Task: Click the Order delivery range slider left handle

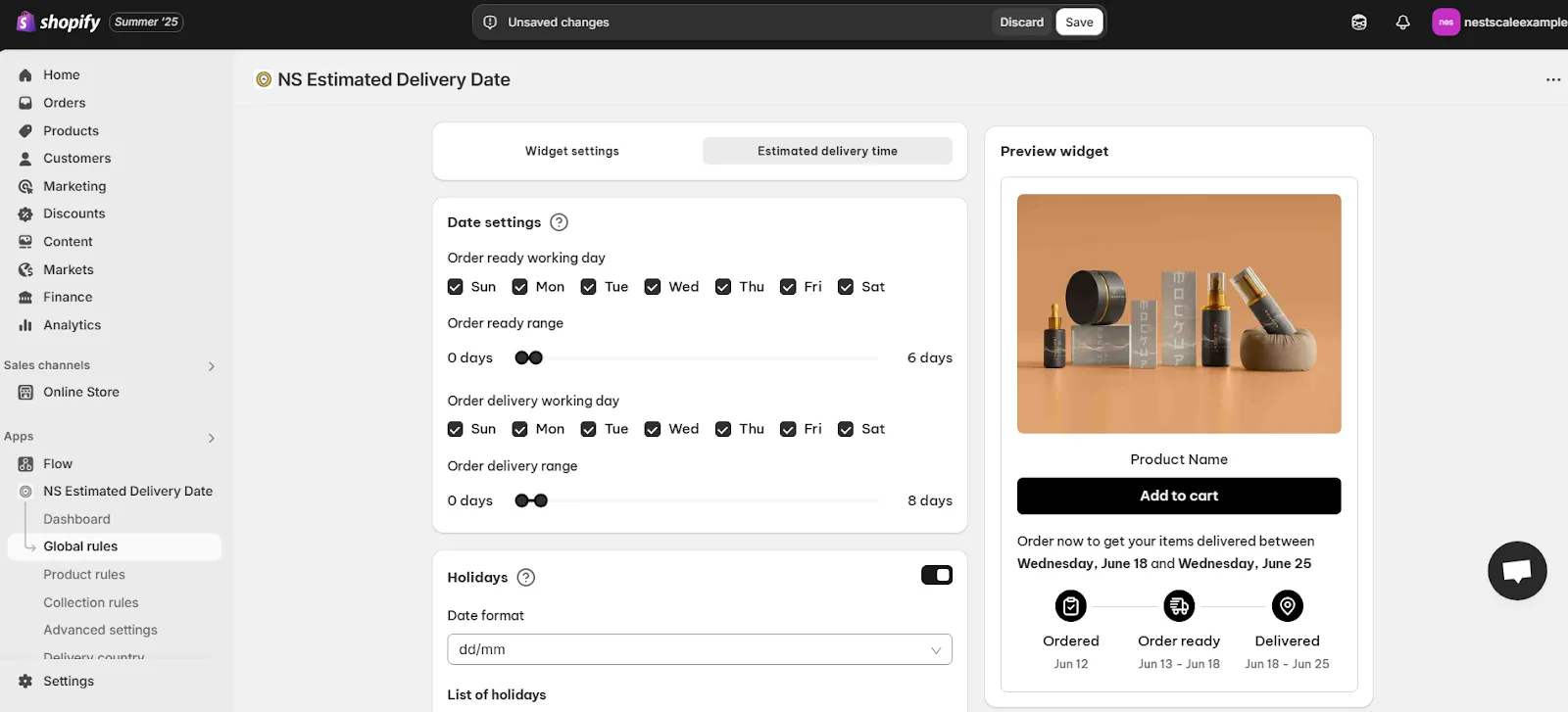Action: point(522,500)
